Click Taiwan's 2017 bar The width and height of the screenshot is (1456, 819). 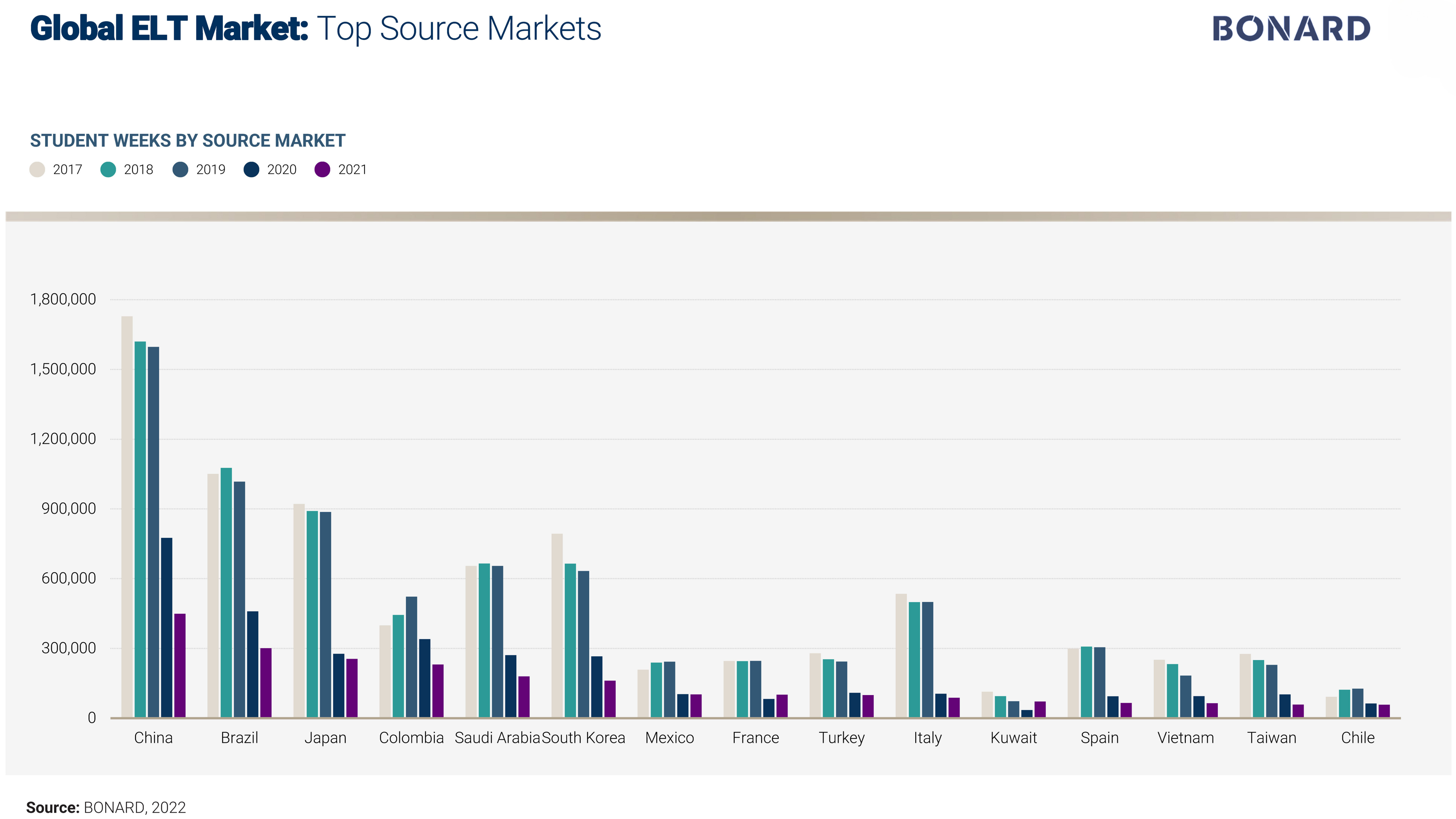(x=1245, y=686)
